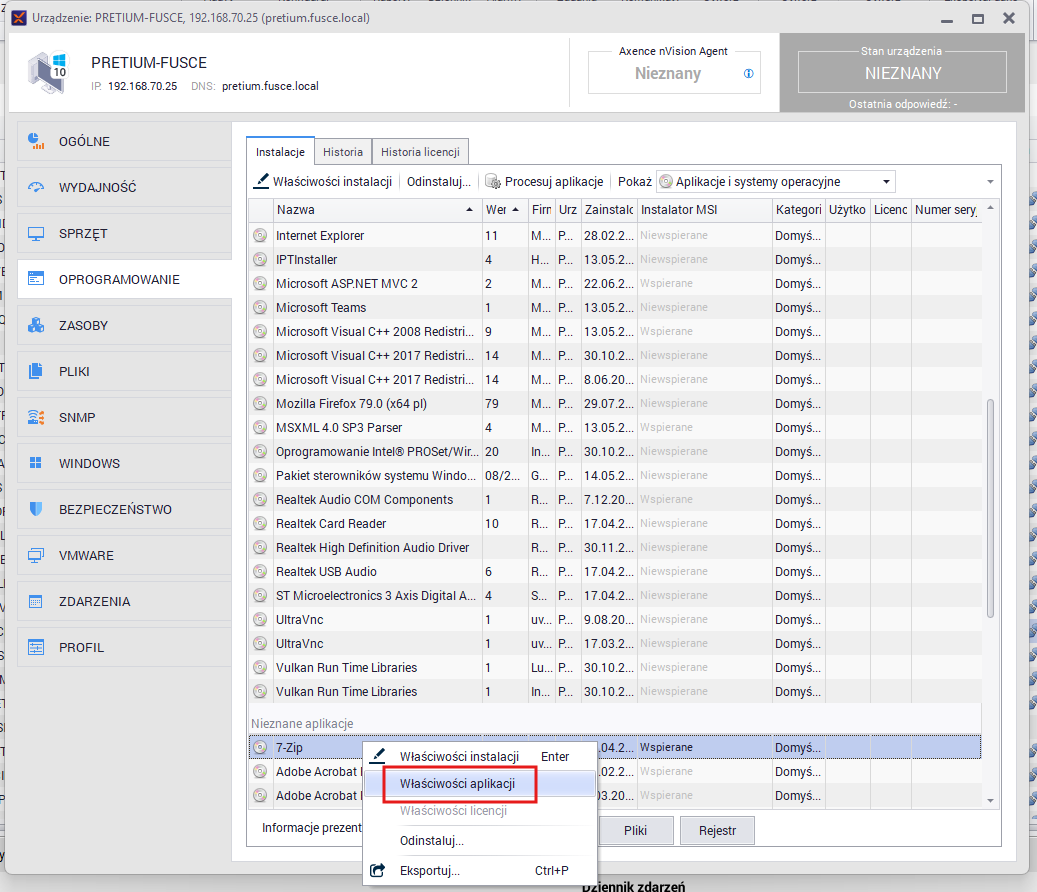Select the SNMP sidebar icon
The image size is (1037, 892).
pyautogui.click(x=36, y=417)
